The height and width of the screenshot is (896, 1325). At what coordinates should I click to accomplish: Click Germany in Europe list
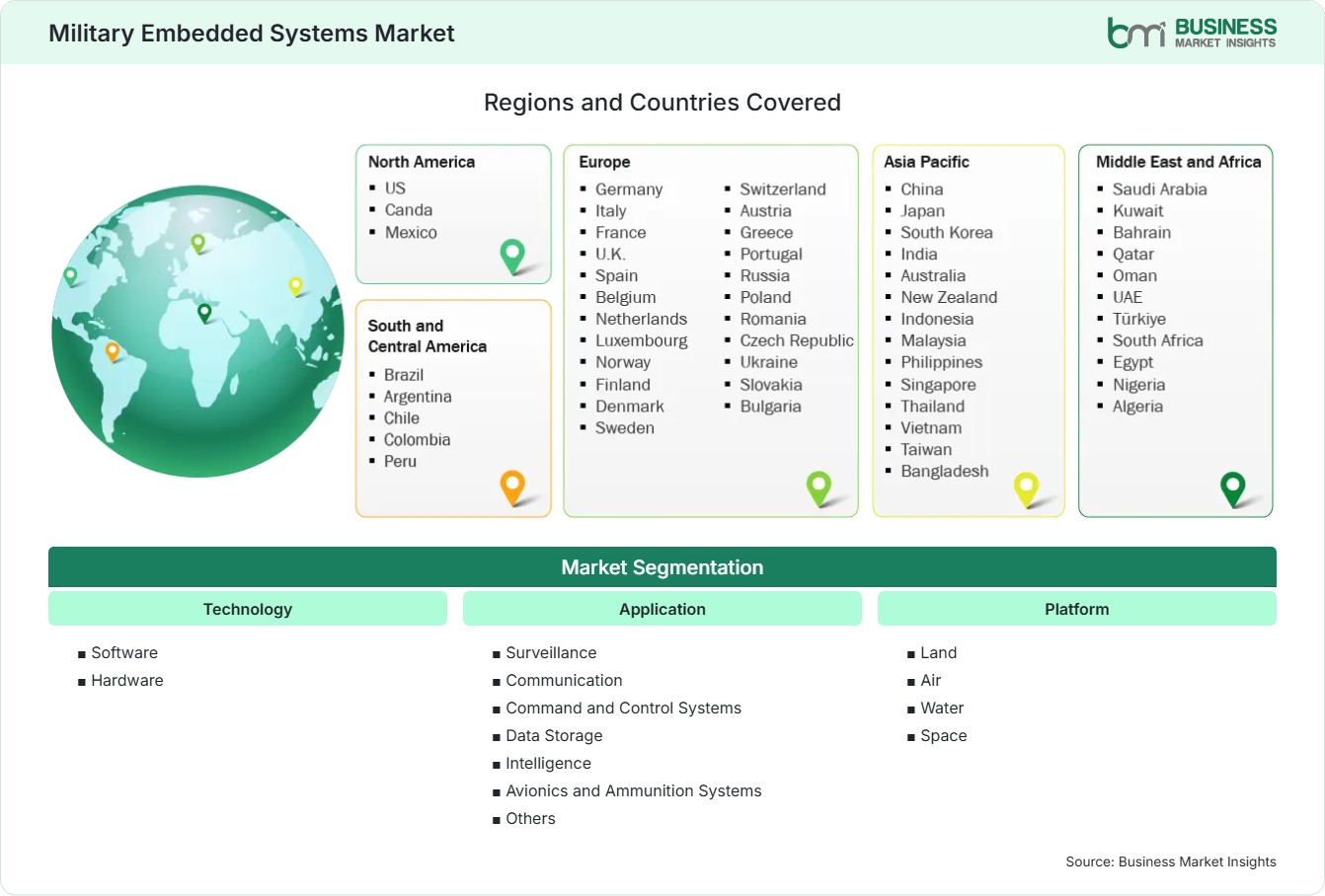coord(629,189)
